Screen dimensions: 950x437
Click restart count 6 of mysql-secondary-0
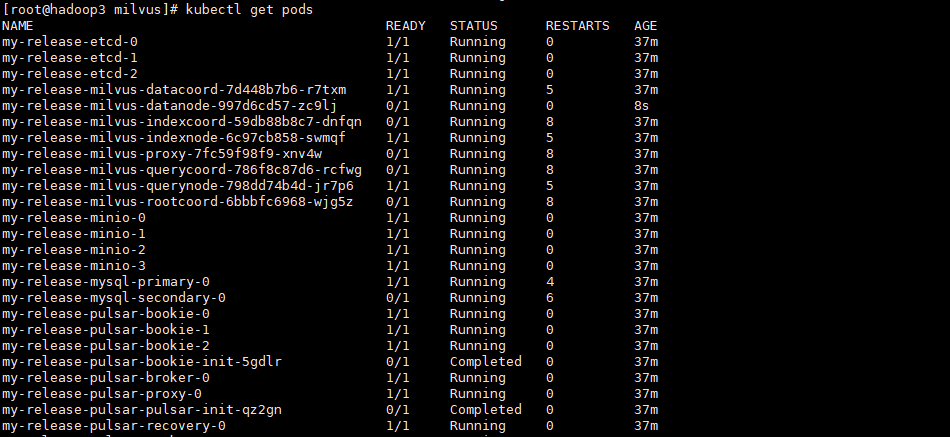pyautogui.click(x=550, y=298)
